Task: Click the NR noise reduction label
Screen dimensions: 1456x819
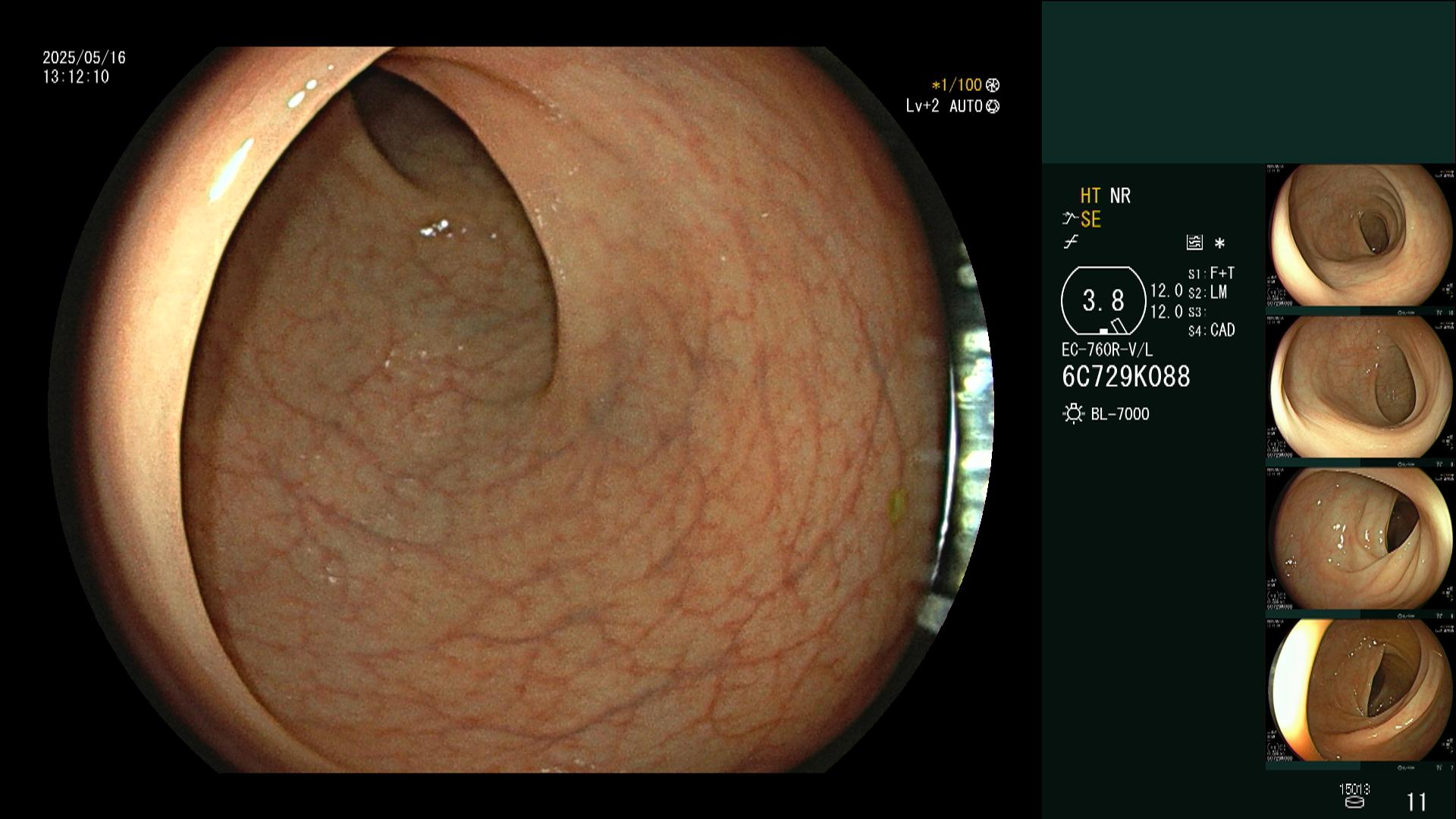Action: [1120, 196]
